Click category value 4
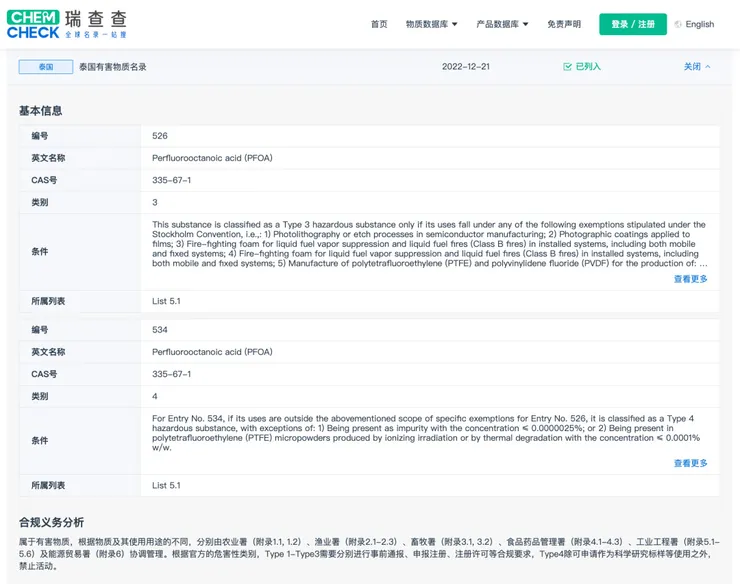The height and width of the screenshot is (584, 740). (155, 397)
